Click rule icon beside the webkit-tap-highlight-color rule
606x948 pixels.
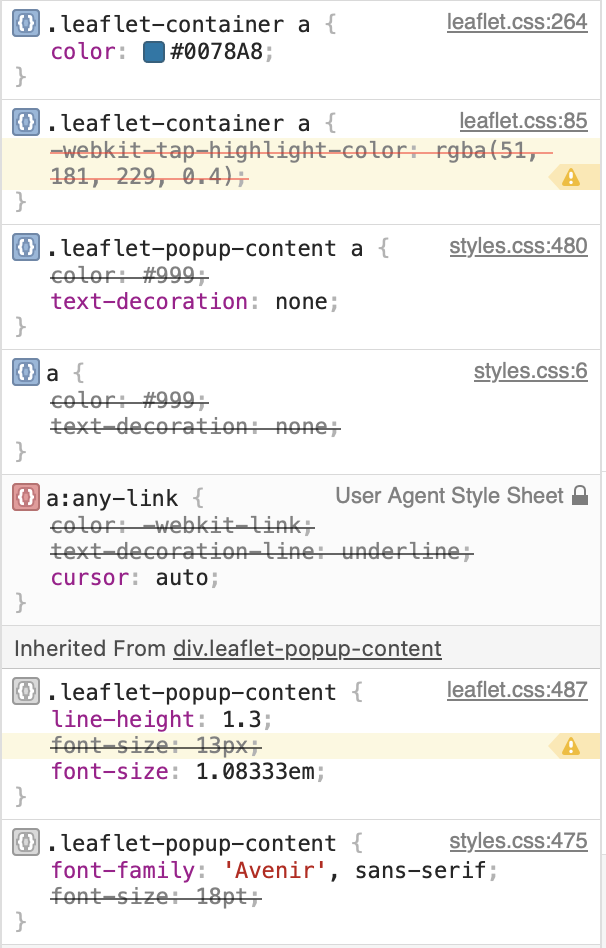pyautogui.click(x=27, y=123)
